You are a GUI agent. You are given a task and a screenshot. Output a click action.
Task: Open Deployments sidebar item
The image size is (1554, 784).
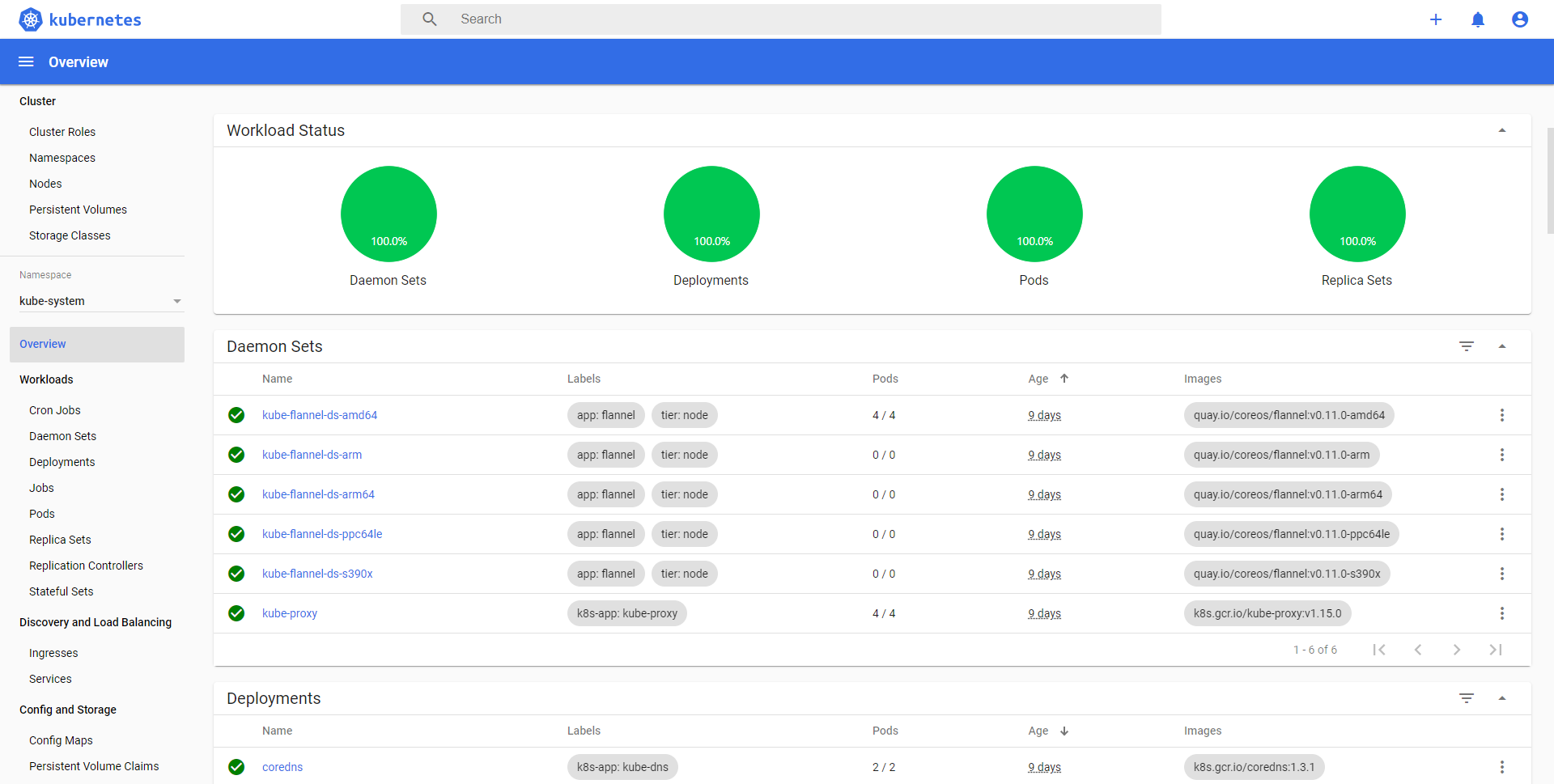click(x=62, y=462)
